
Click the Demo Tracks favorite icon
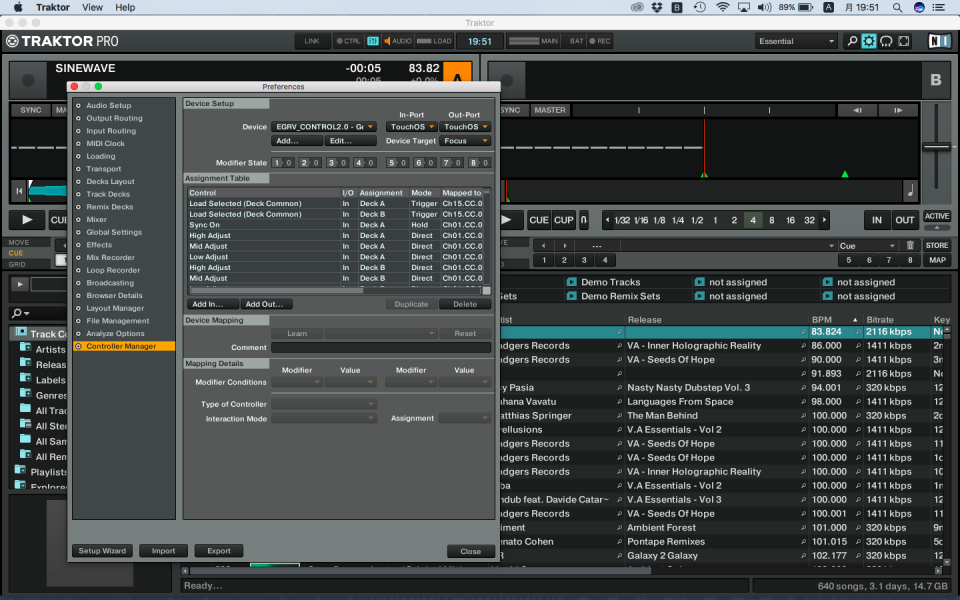[x=572, y=282]
